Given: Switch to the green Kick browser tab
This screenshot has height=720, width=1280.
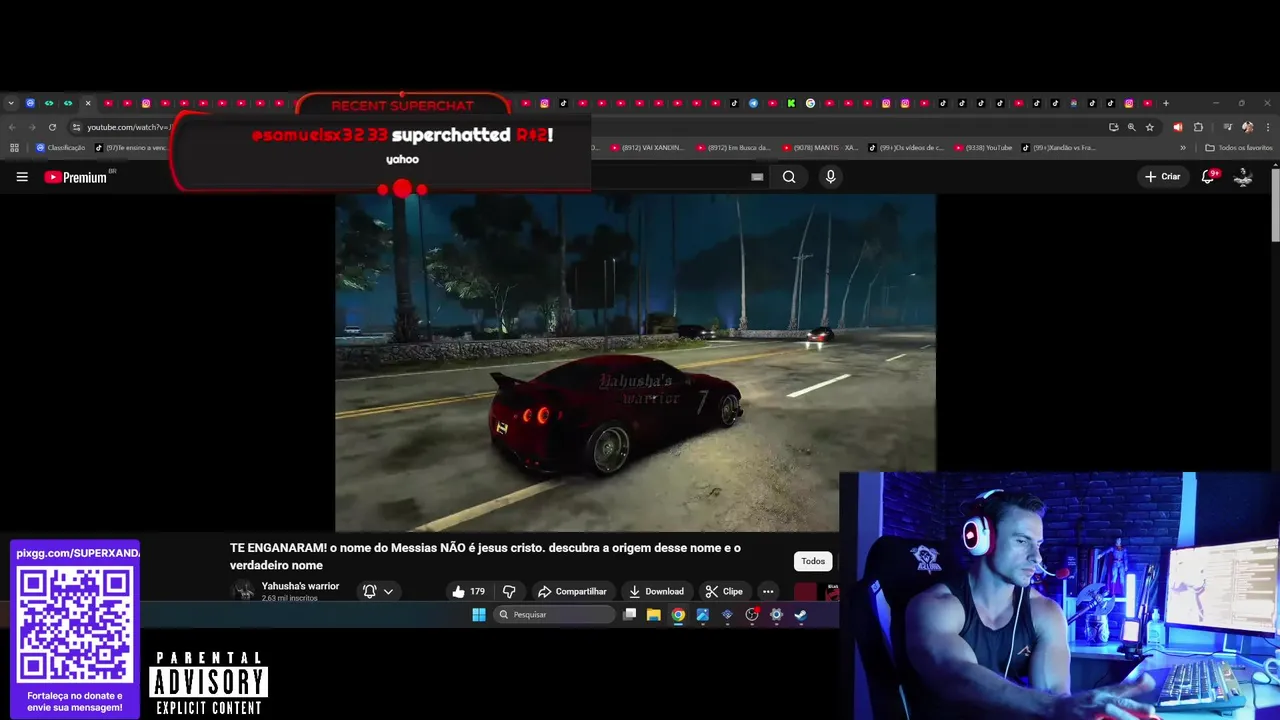Looking at the screenshot, I should 791,103.
